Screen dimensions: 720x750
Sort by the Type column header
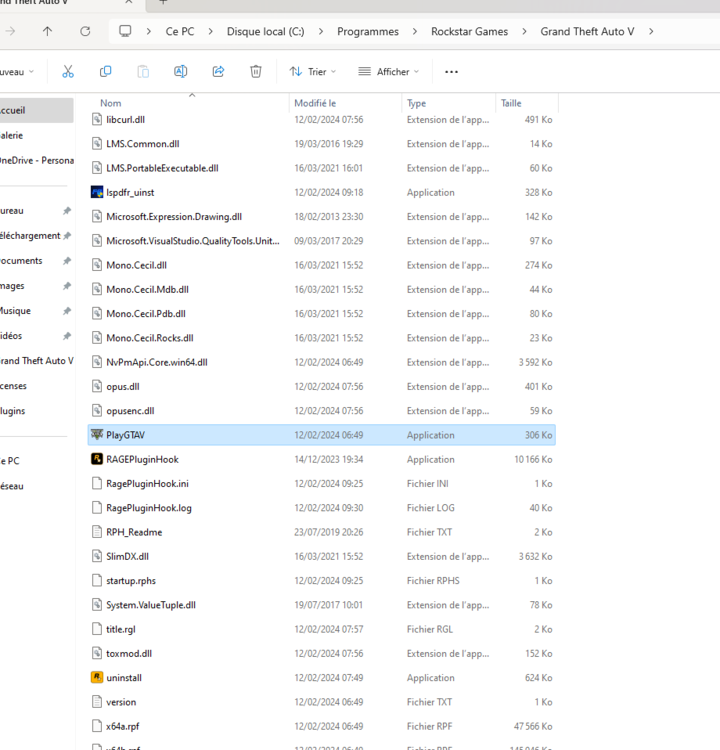point(416,103)
